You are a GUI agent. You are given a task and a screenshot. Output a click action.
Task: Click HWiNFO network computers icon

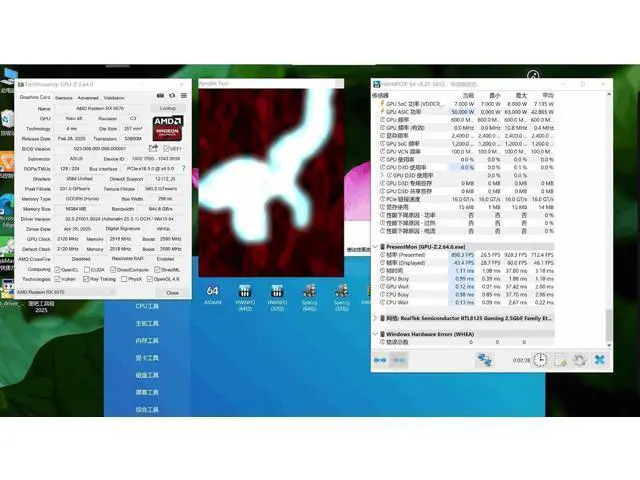pos(484,360)
